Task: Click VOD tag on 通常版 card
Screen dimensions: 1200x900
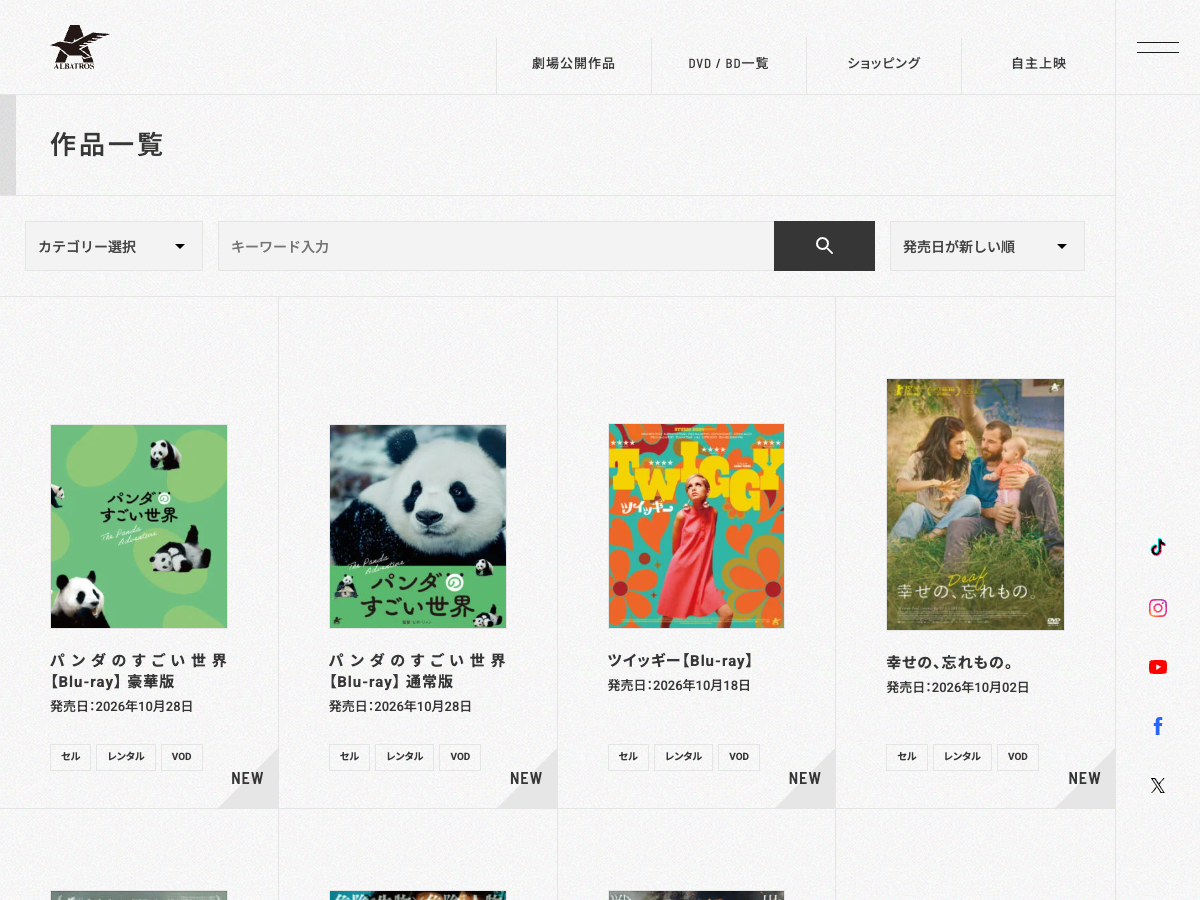Action: click(x=460, y=757)
